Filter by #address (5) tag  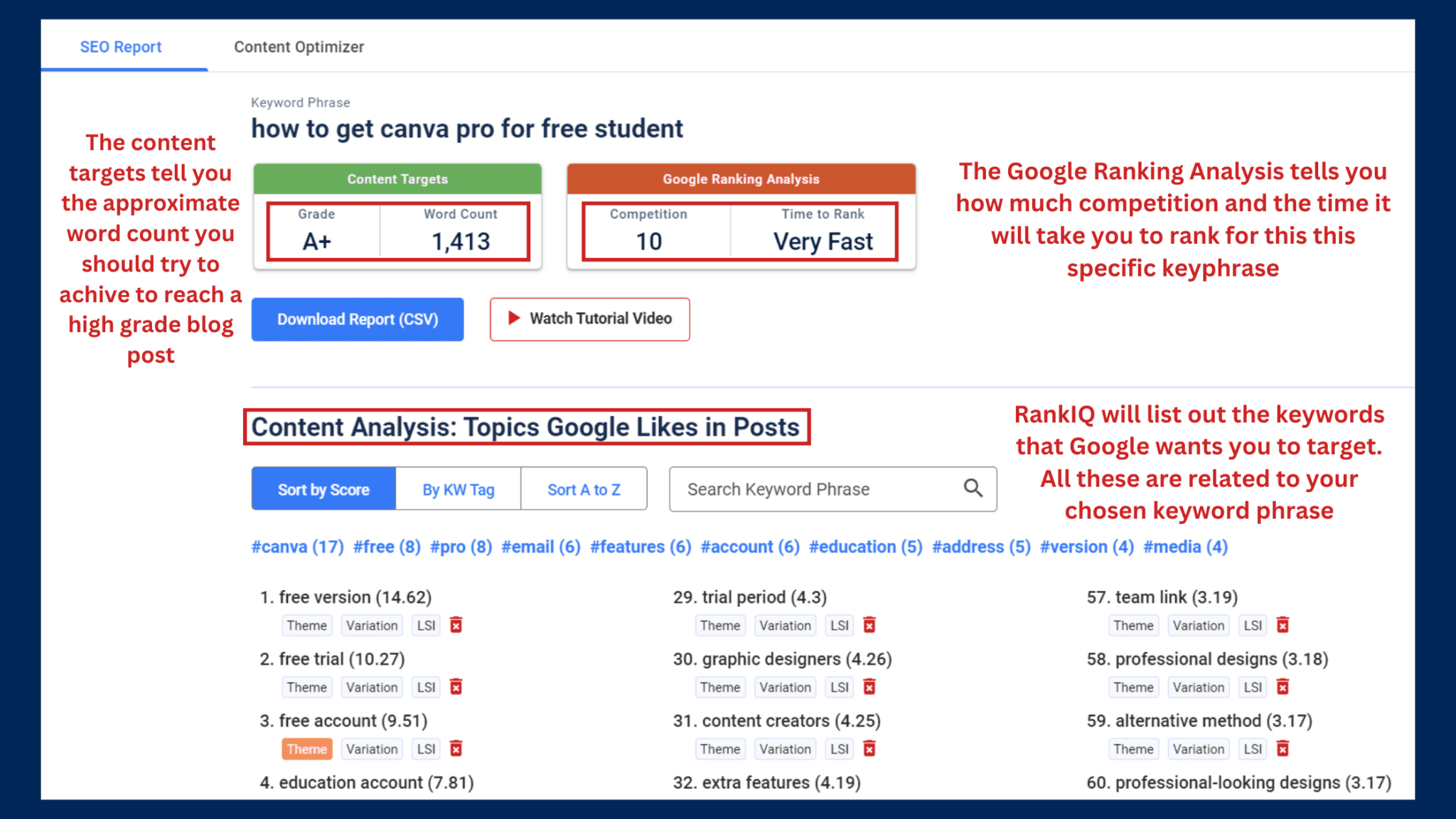[x=981, y=547]
